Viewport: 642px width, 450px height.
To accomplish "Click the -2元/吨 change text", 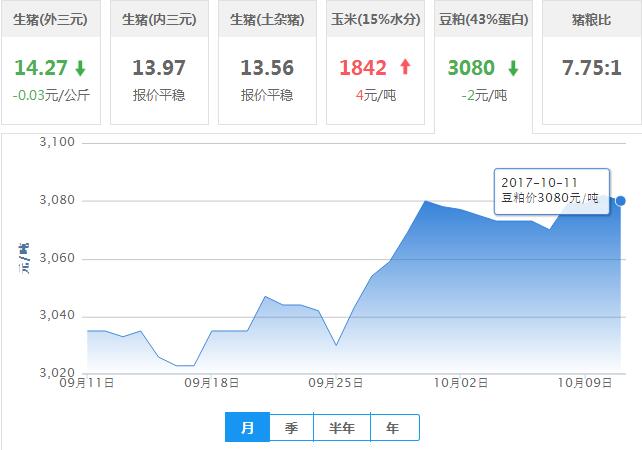I will coord(484,95).
